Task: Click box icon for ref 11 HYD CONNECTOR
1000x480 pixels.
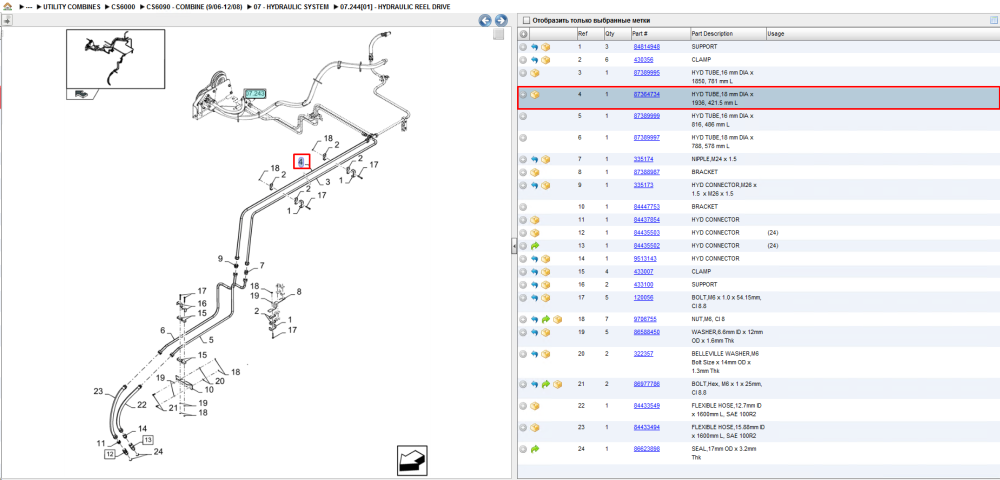Action: pos(534,220)
